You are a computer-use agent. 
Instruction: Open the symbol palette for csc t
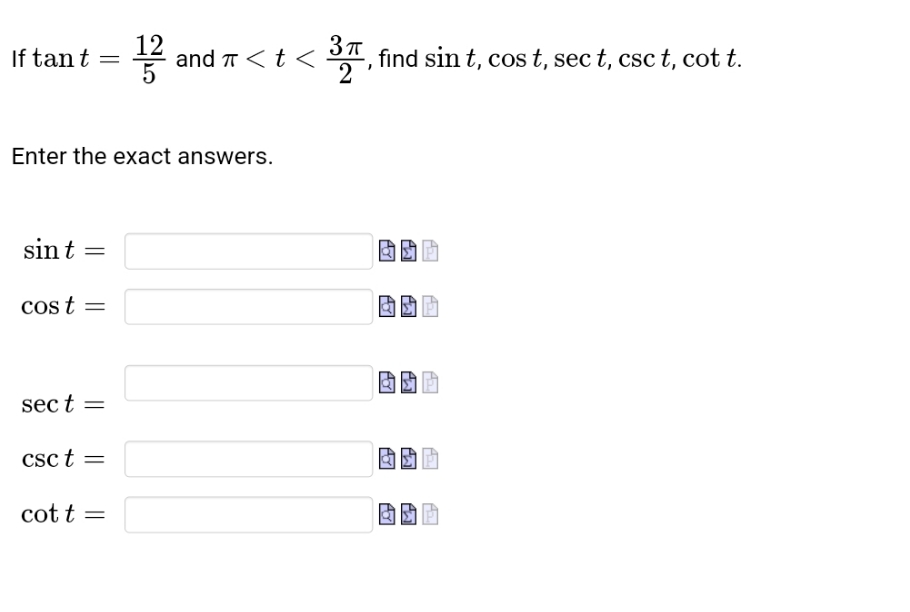pos(409,459)
